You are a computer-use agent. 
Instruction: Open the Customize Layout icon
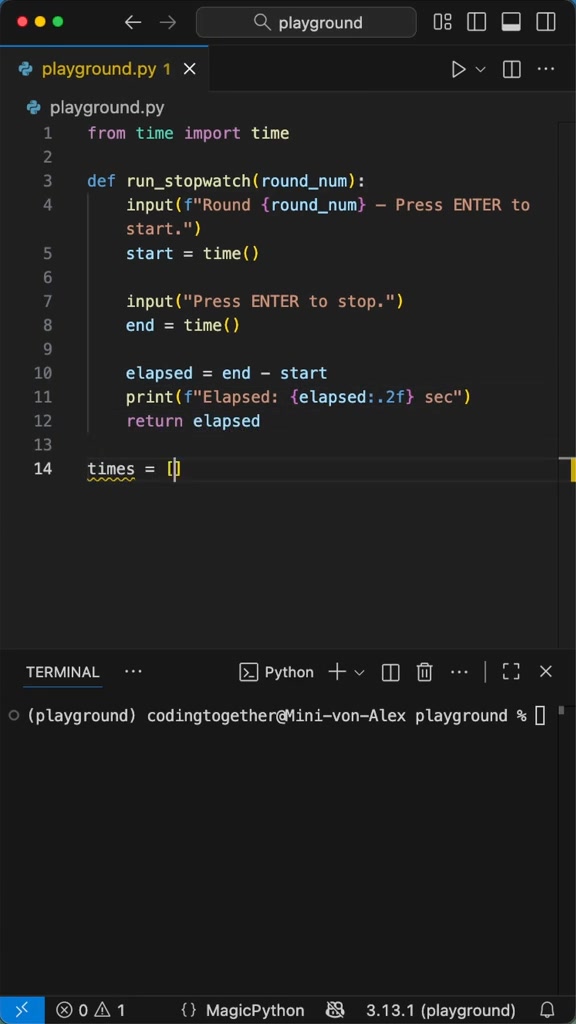pyautogui.click(x=442, y=22)
